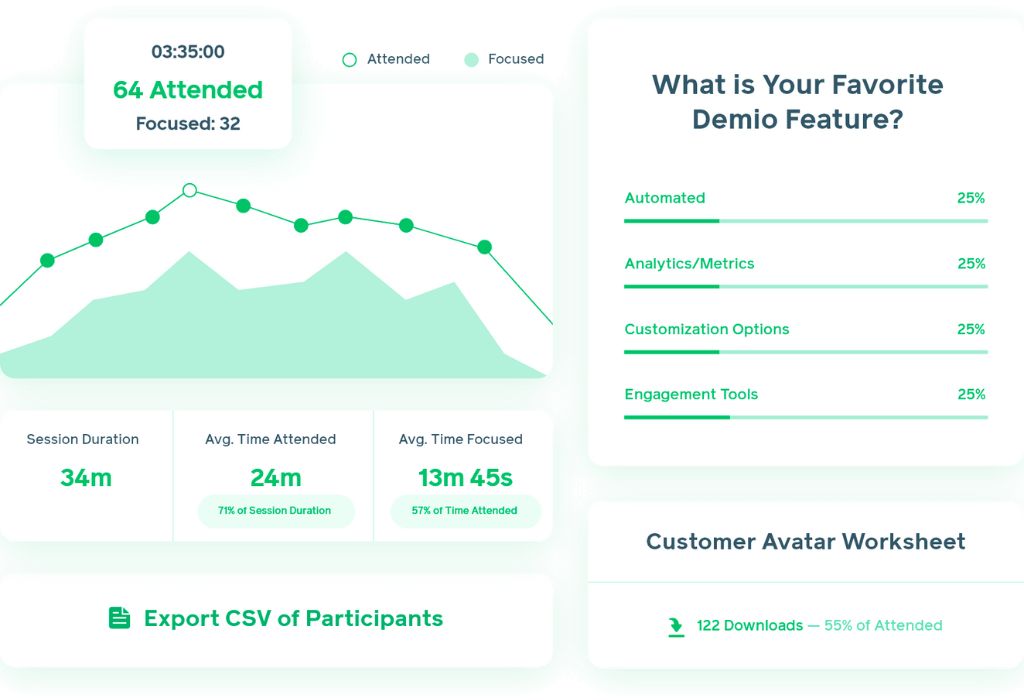Viewport: 1024px width, 700px height.
Task: Click the download arrow icon
Action: click(x=677, y=626)
